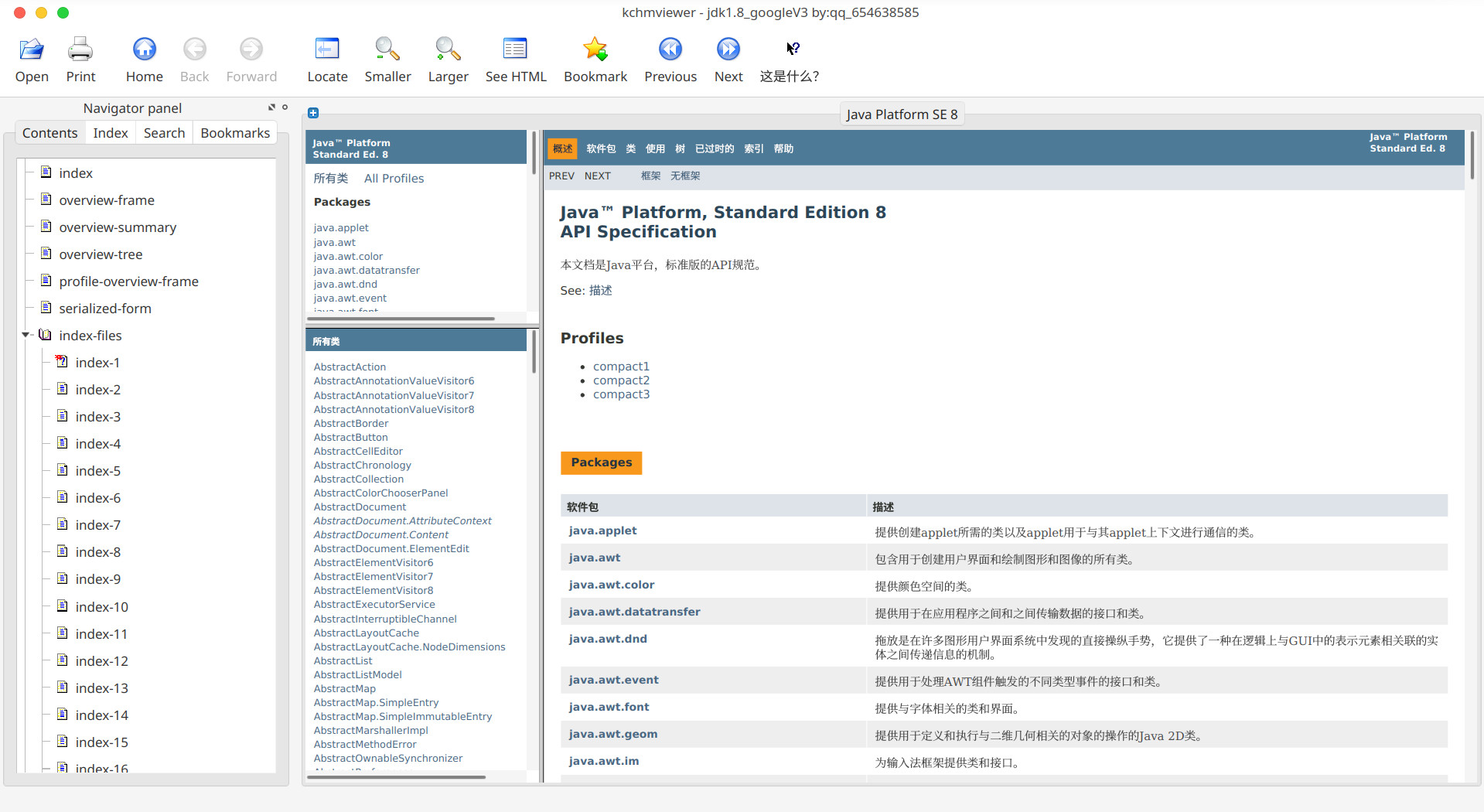Add a Bookmark with star icon
This screenshot has height=812, width=1484.
point(595,49)
